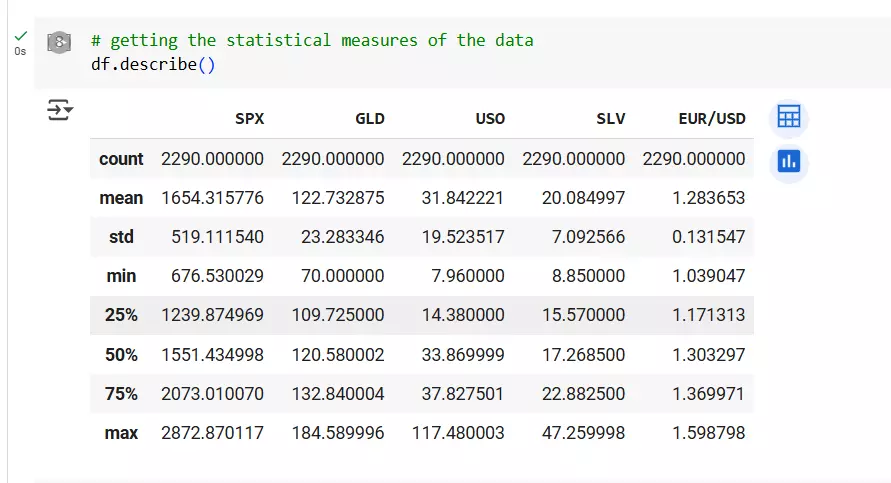Click the SPX mean value 1654.315776
This screenshot has height=483, width=891.
click(x=212, y=198)
